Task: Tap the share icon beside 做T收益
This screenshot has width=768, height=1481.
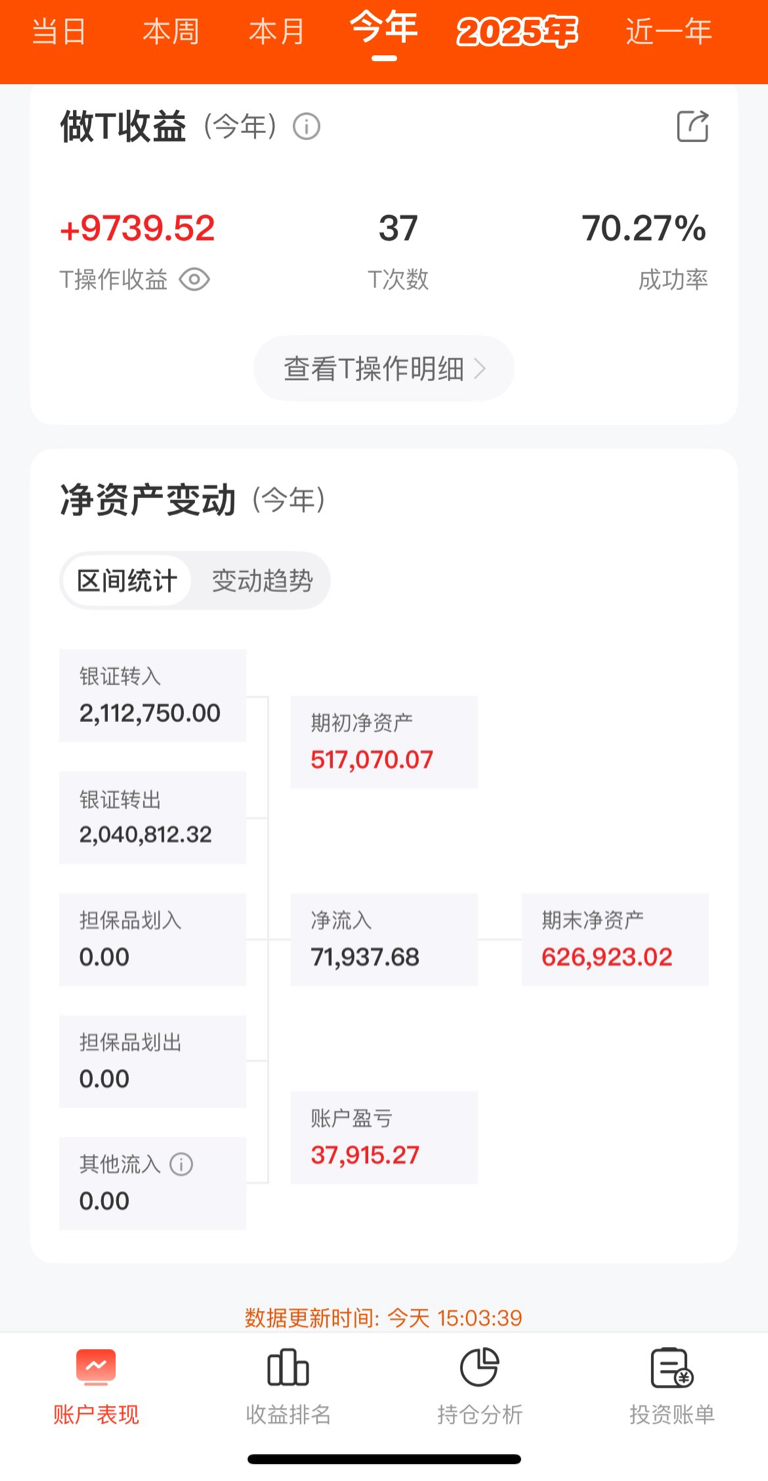Action: click(692, 127)
